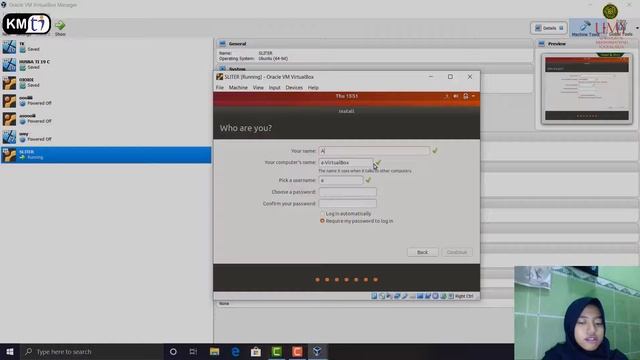Open the File menu of SLITER window

pos(220,87)
